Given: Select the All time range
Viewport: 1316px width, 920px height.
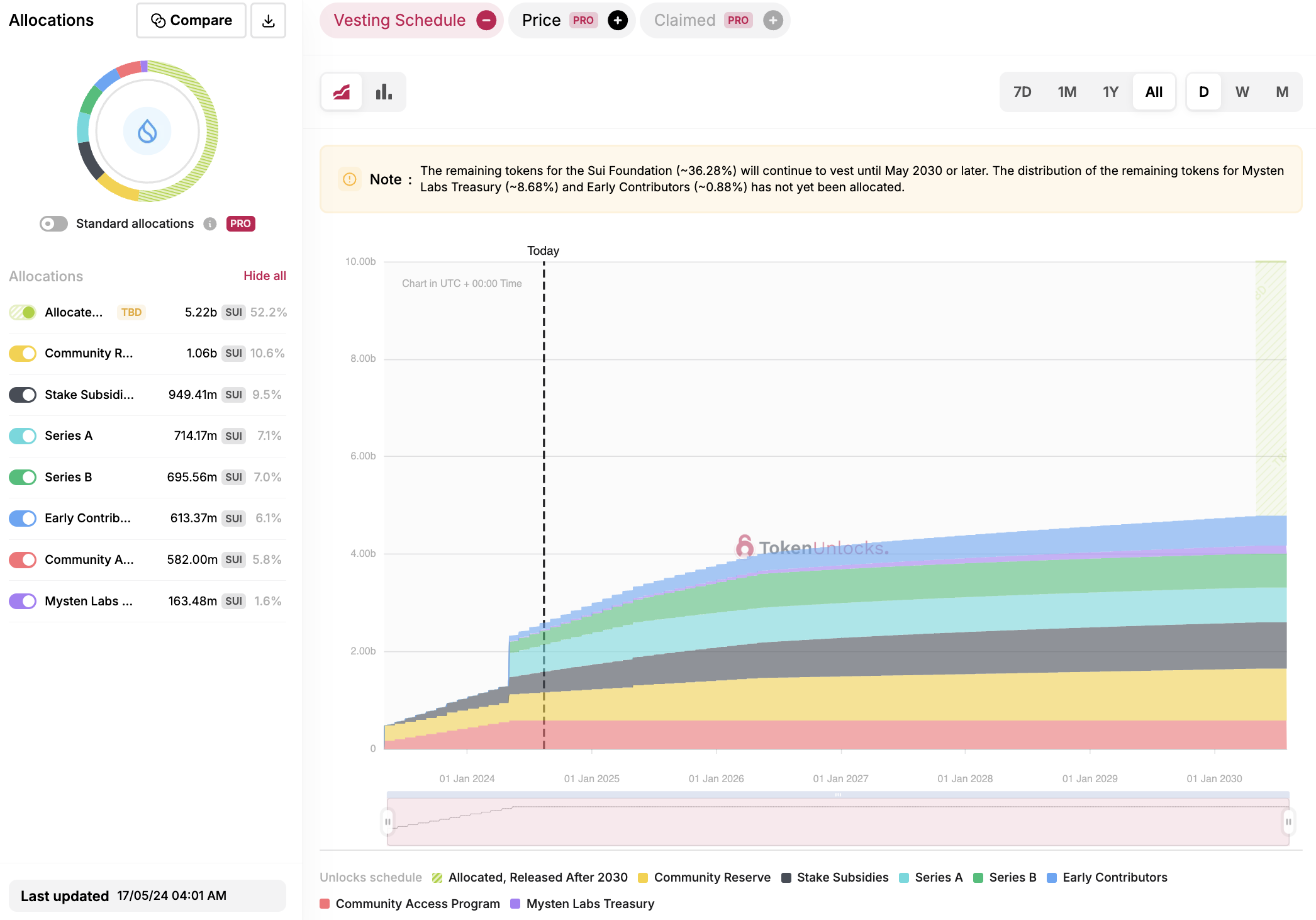Looking at the screenshot, I should 1154,92.
